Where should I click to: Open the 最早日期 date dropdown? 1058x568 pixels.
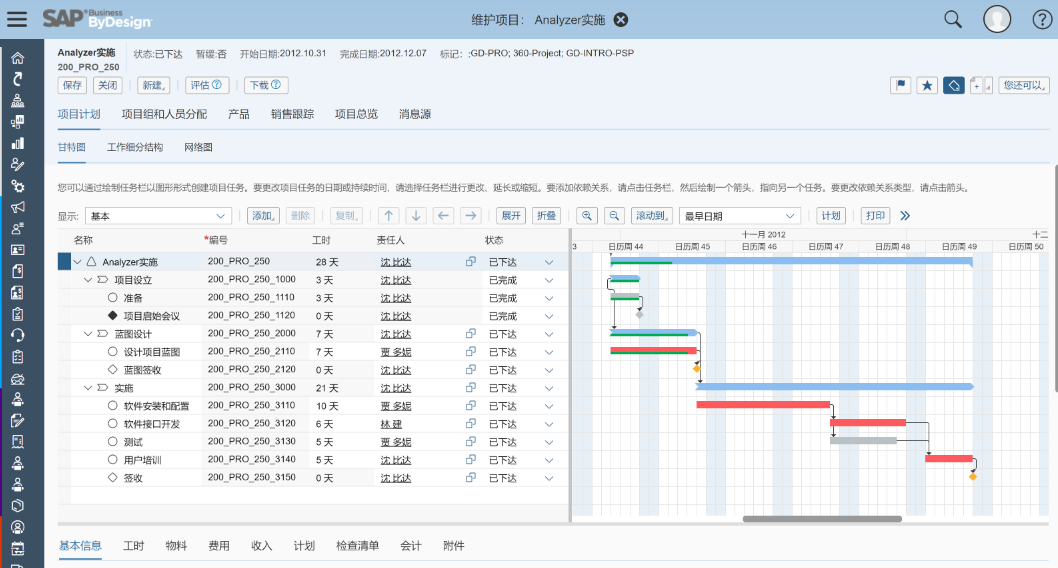pos(739,216)
